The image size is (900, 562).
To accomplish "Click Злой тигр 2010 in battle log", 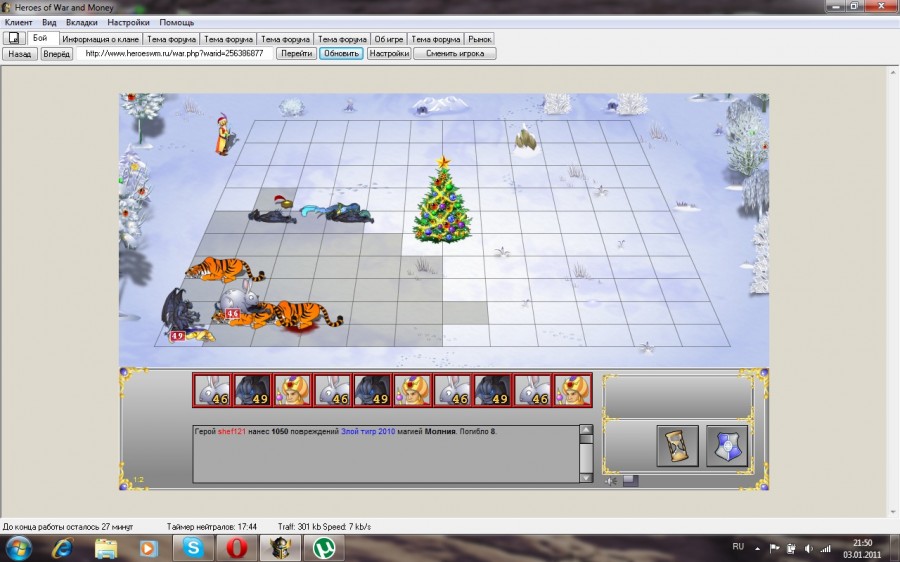I will pos(368,431).
